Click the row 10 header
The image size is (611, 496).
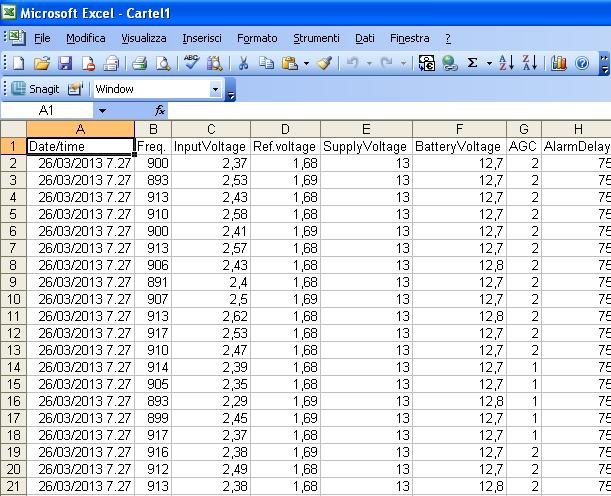click(x=12, y=299)
